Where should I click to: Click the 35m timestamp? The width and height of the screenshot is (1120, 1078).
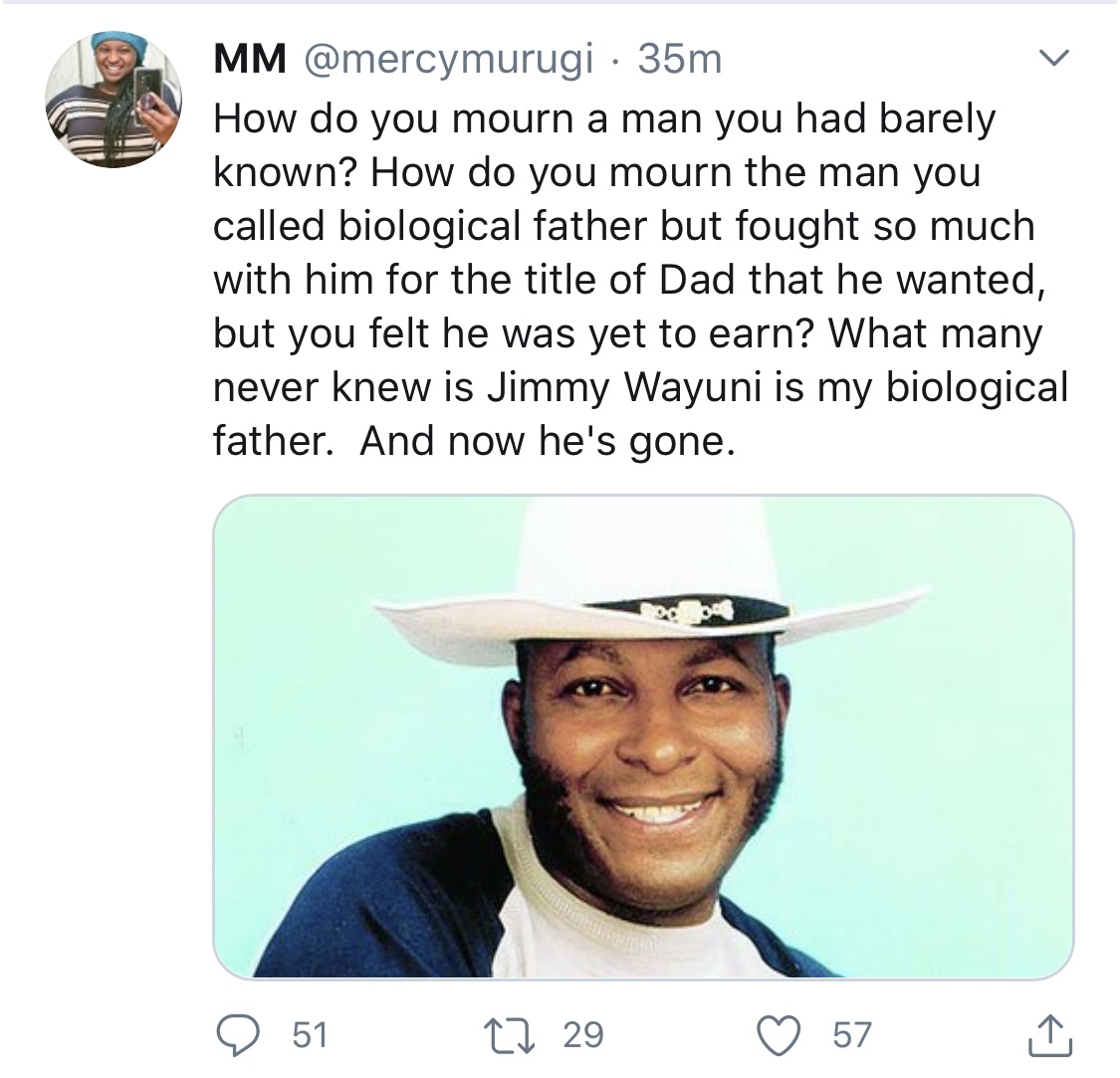tap(680, 59)
